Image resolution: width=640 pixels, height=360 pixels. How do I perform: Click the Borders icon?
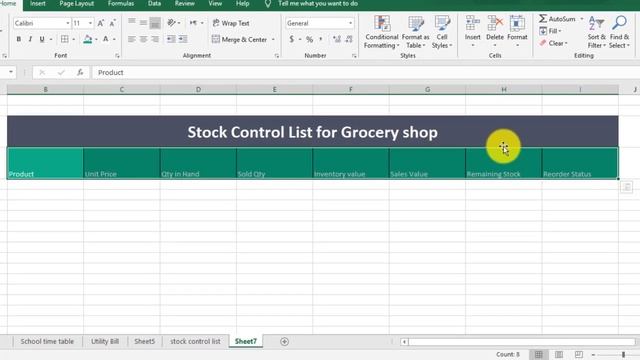click(64, 39)
